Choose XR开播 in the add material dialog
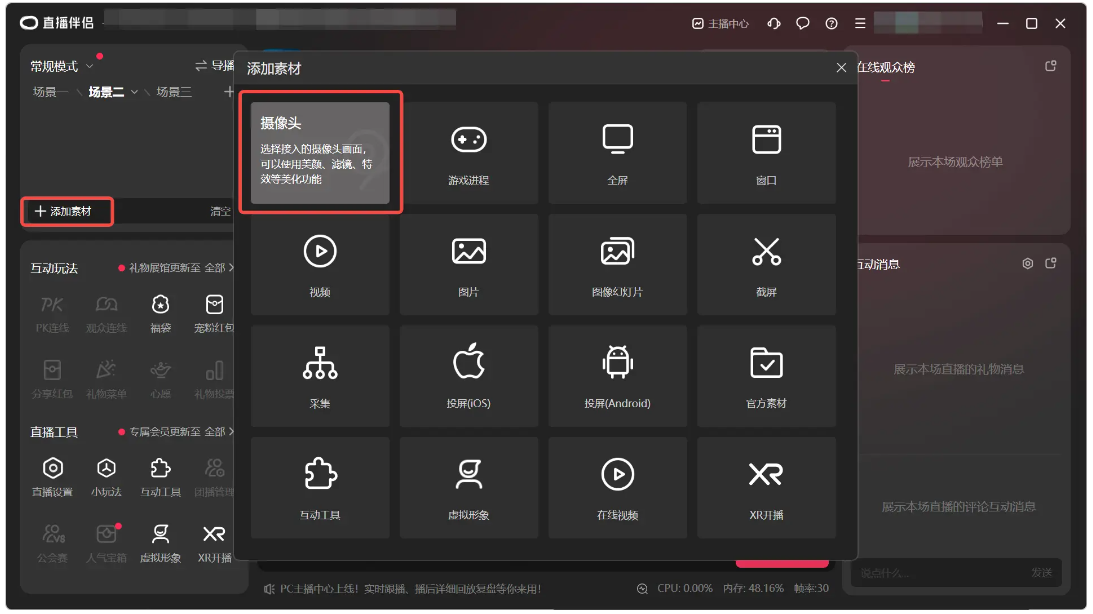The image size is (1093, 614). tap(766, 475)
